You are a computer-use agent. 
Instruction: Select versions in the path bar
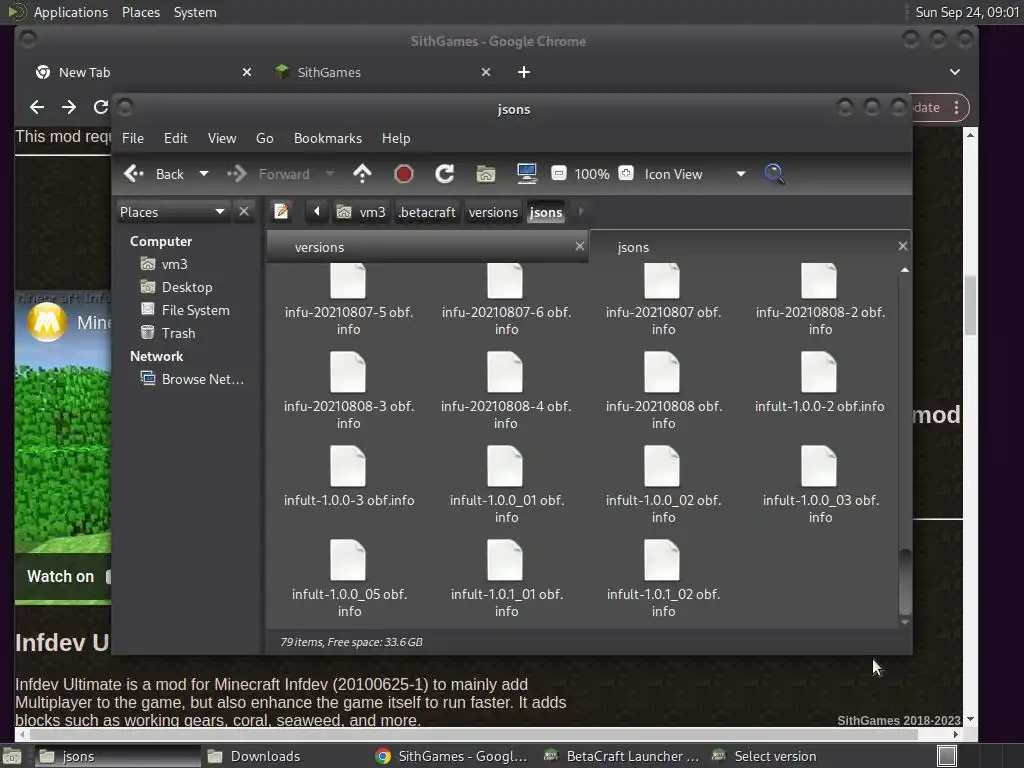(x=493, y=212)
